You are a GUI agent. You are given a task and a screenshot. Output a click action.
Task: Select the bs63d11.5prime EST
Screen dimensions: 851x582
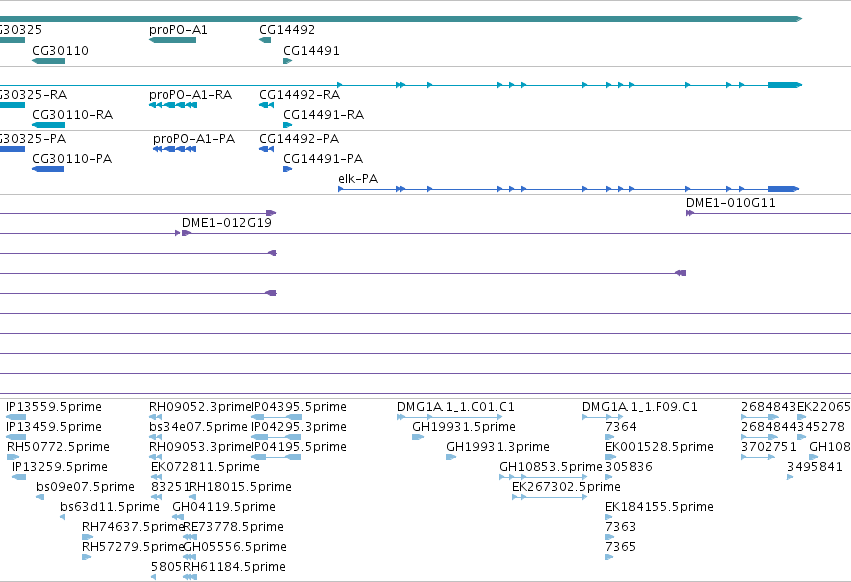pos(62,517)
